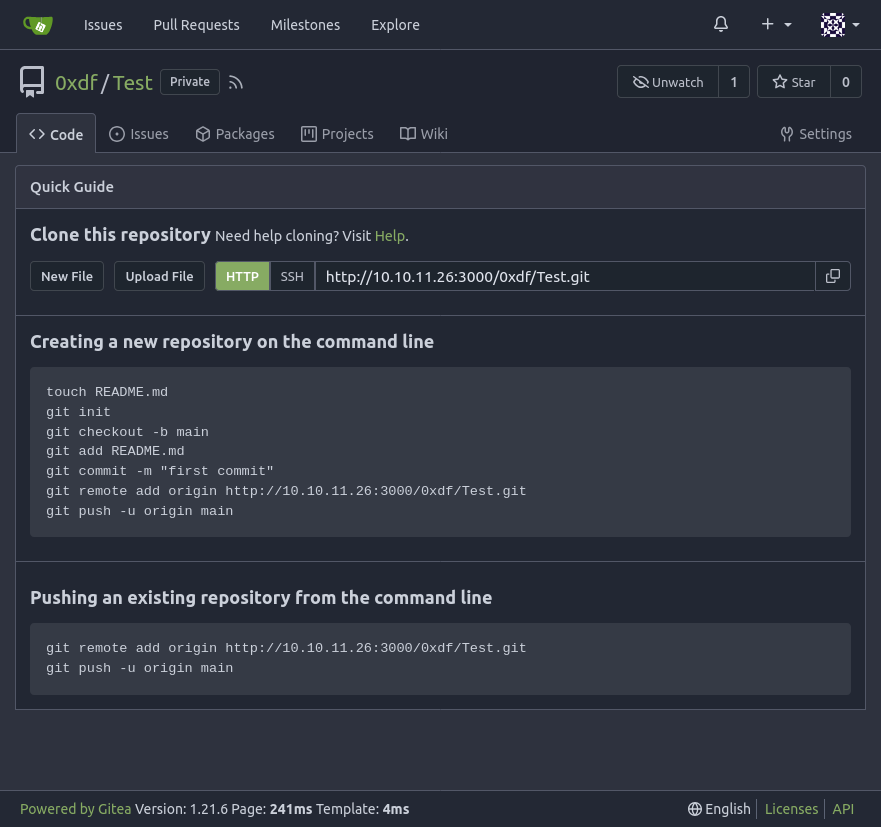
Task: Star the Test repository
Action: point(794,82)
